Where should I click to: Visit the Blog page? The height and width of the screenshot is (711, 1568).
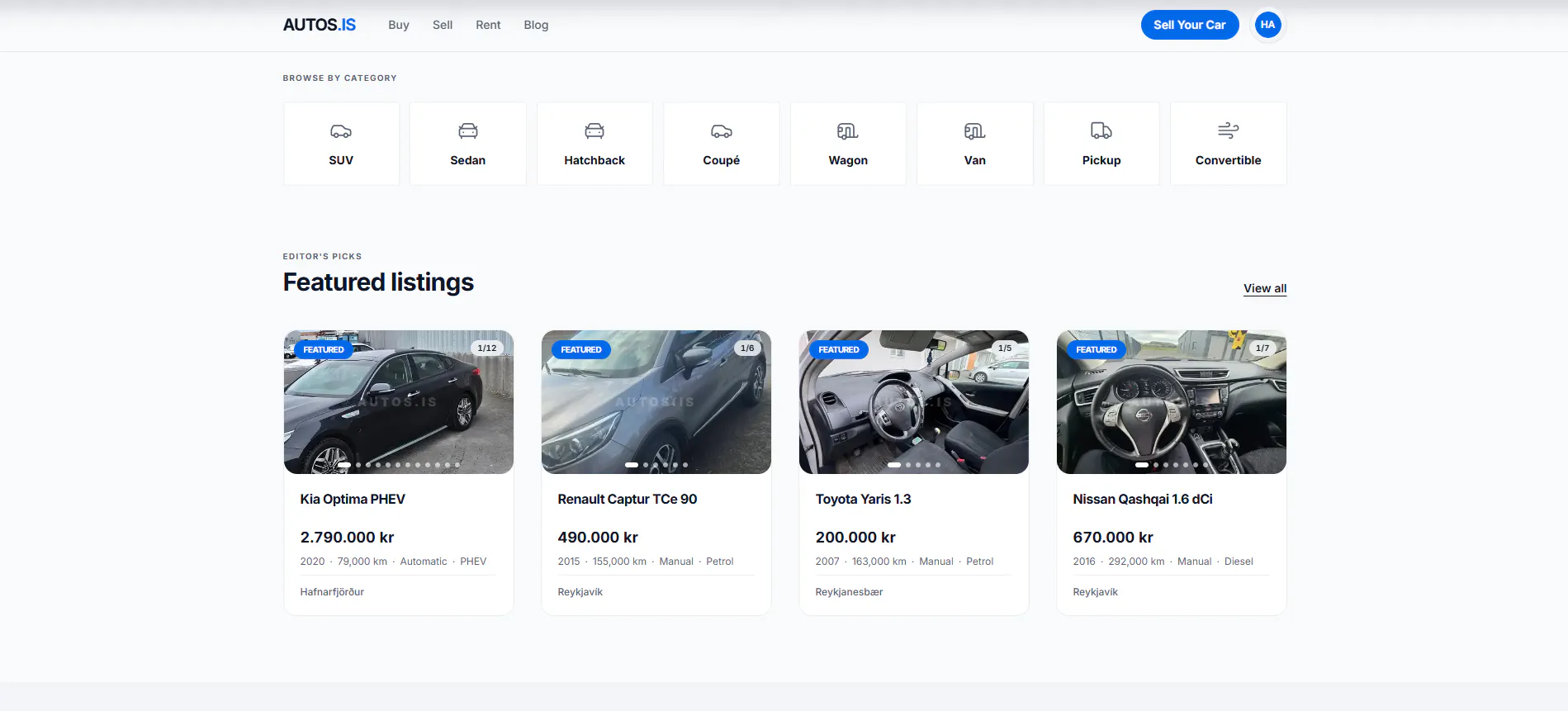click(536, 25)
